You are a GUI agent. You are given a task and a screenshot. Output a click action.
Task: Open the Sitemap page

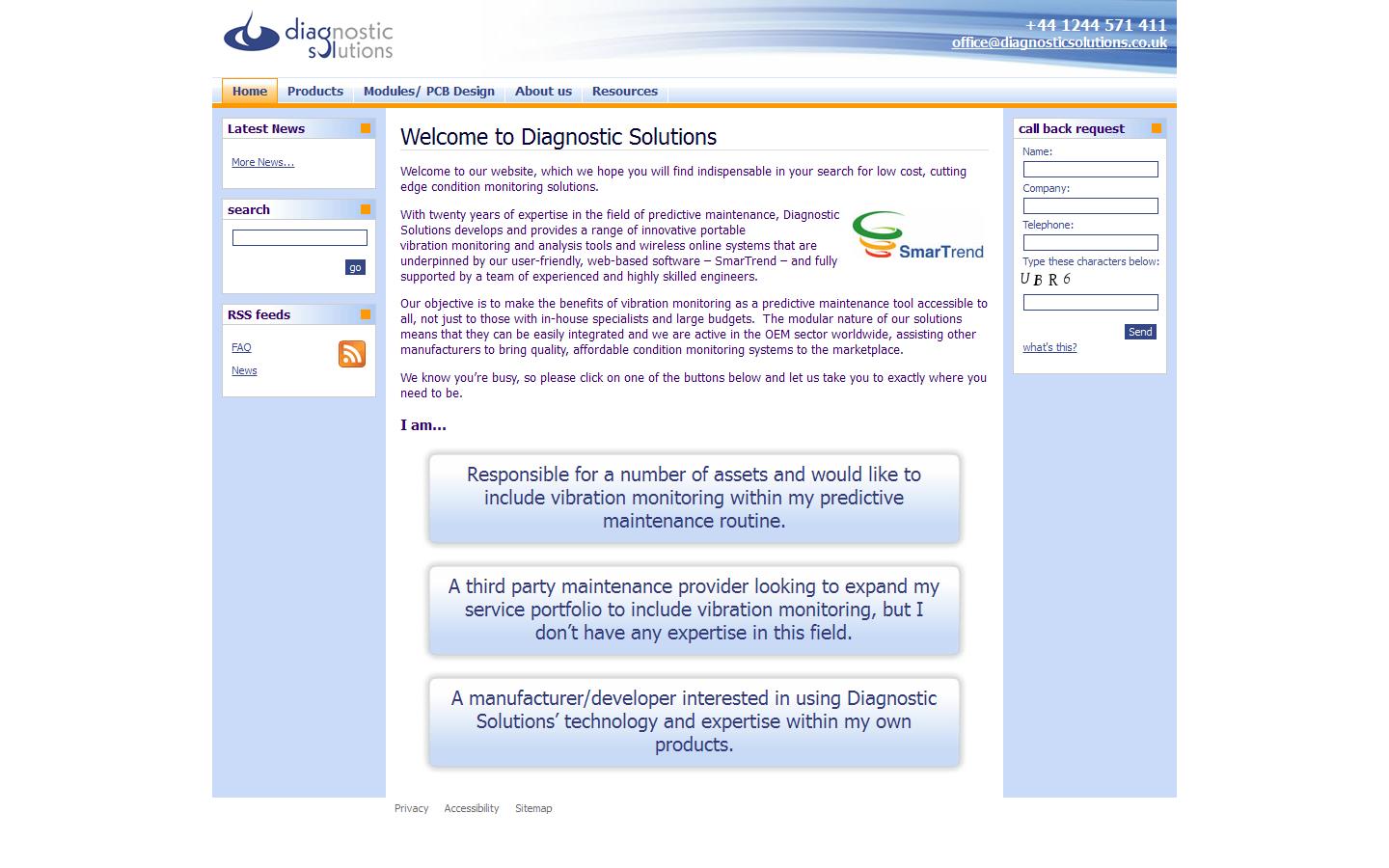coord(533,808)
